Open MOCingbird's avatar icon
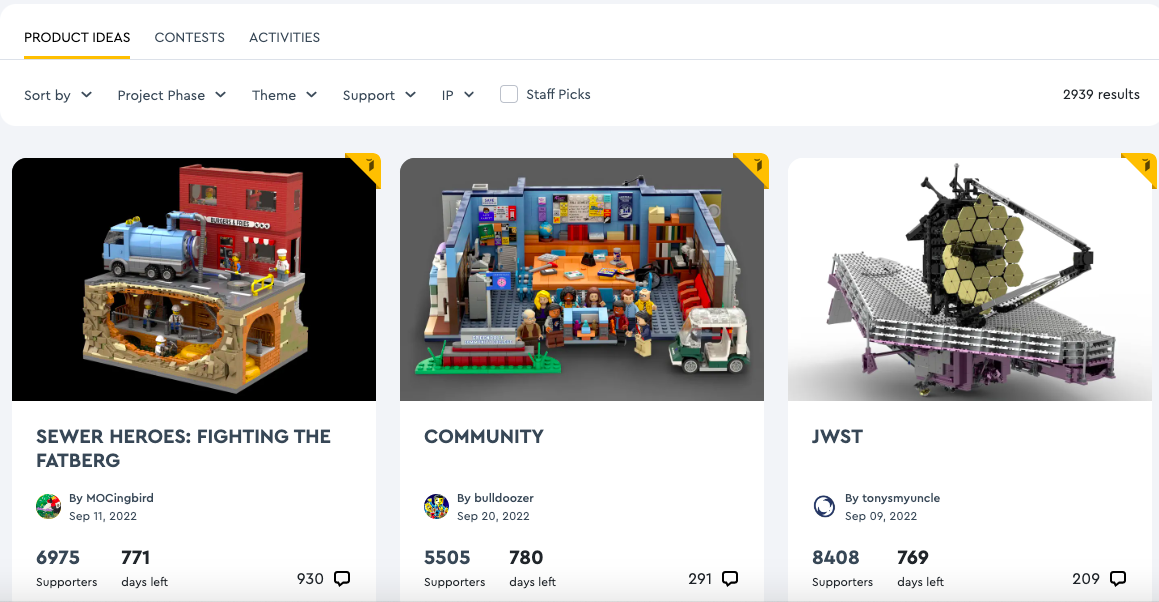The width and height of the screenshot is (1159, 602). click(x=49, y=507)
